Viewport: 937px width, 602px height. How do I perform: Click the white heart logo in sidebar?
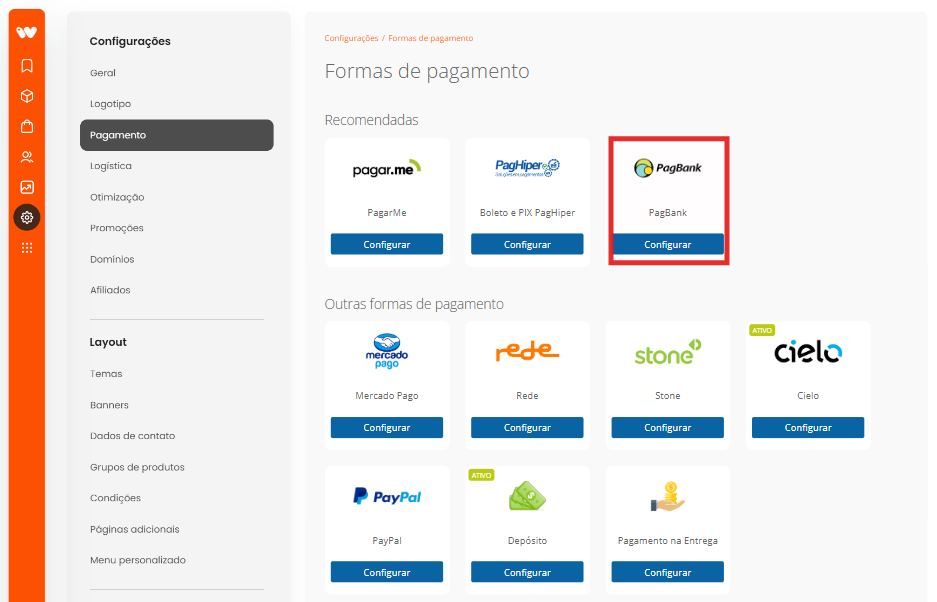(26, 32)
